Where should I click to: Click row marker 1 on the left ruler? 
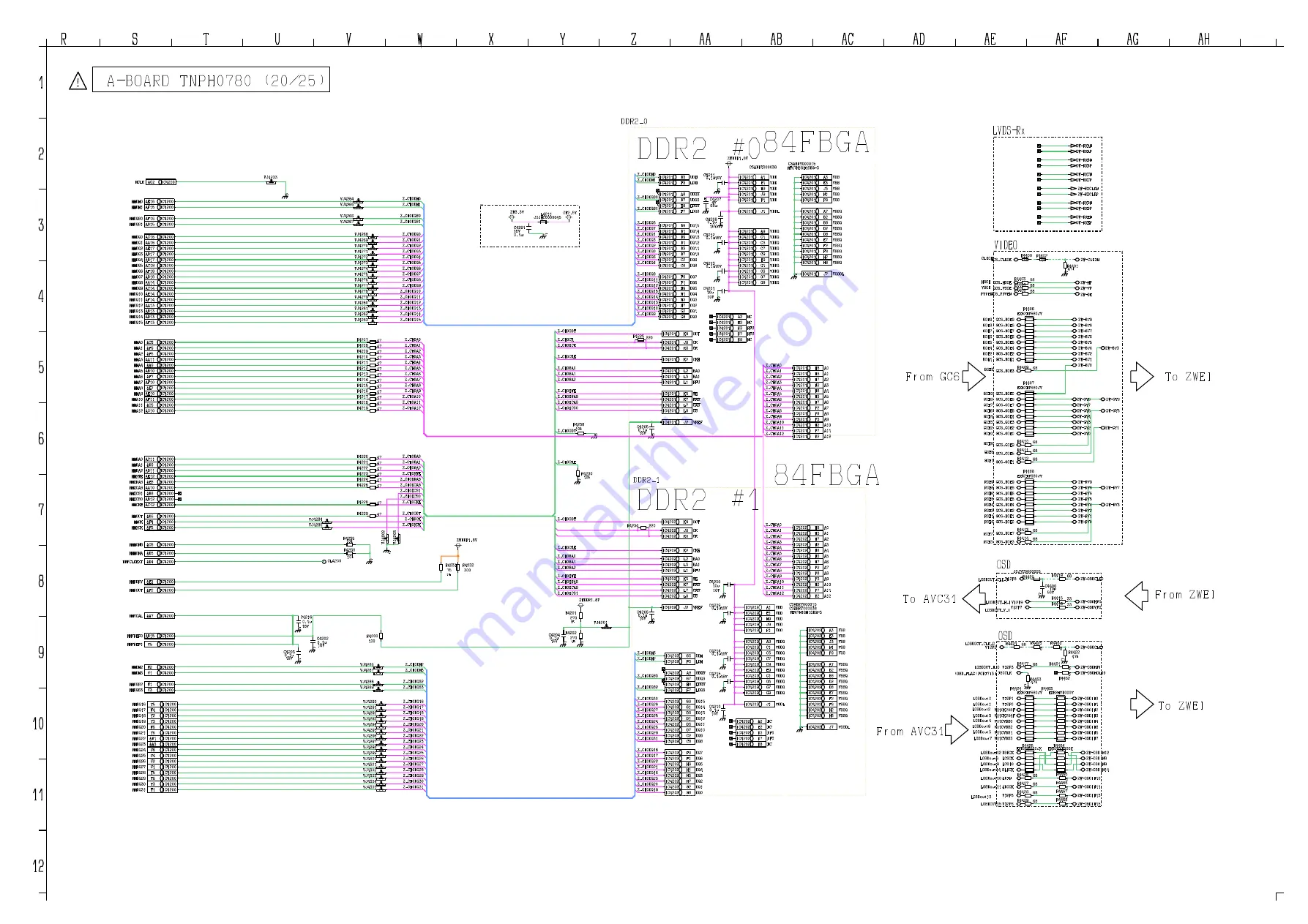[x=41, y=83]
